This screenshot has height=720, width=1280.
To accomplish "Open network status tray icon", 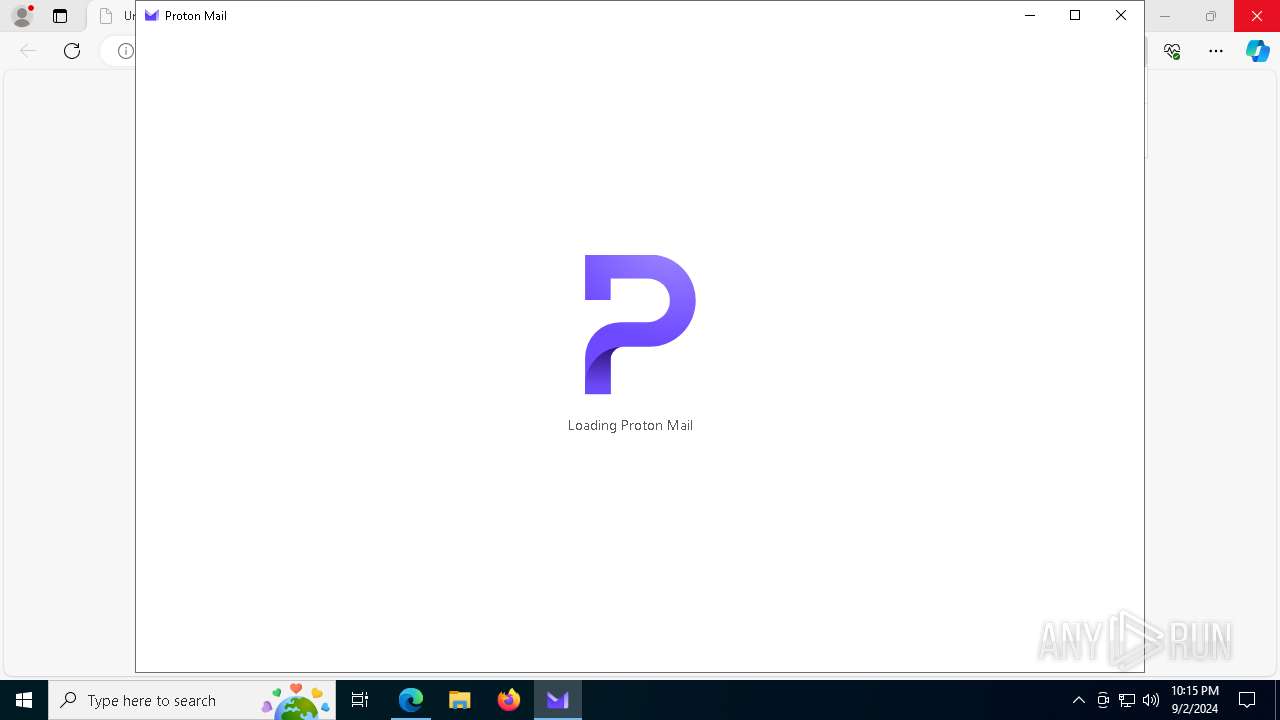I will (1127, 700).
